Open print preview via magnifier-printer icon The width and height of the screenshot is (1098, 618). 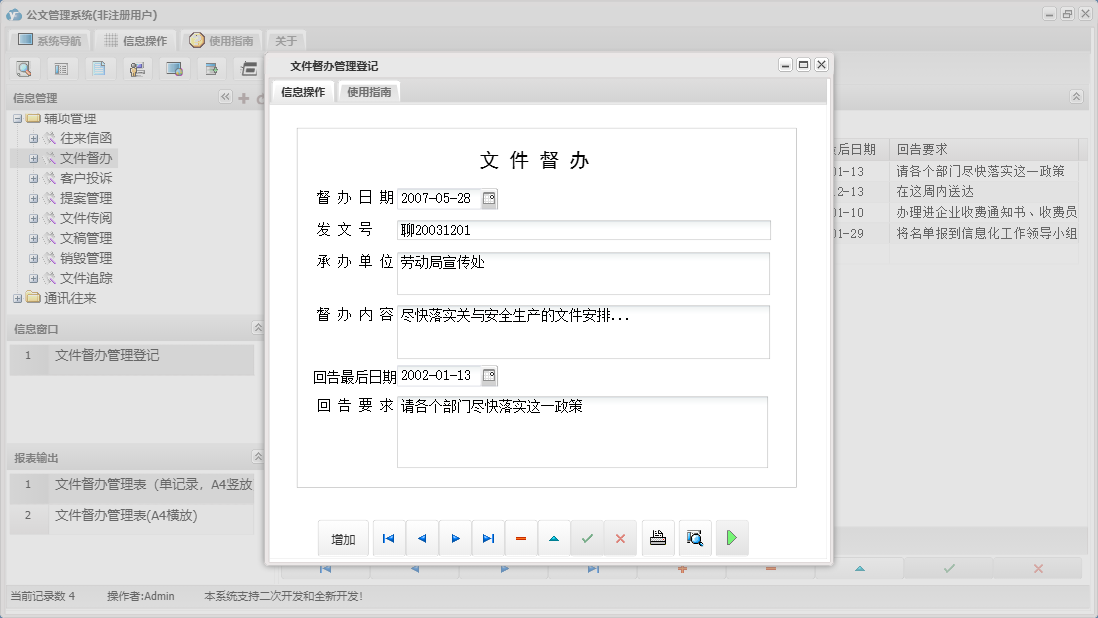point(694,538)
